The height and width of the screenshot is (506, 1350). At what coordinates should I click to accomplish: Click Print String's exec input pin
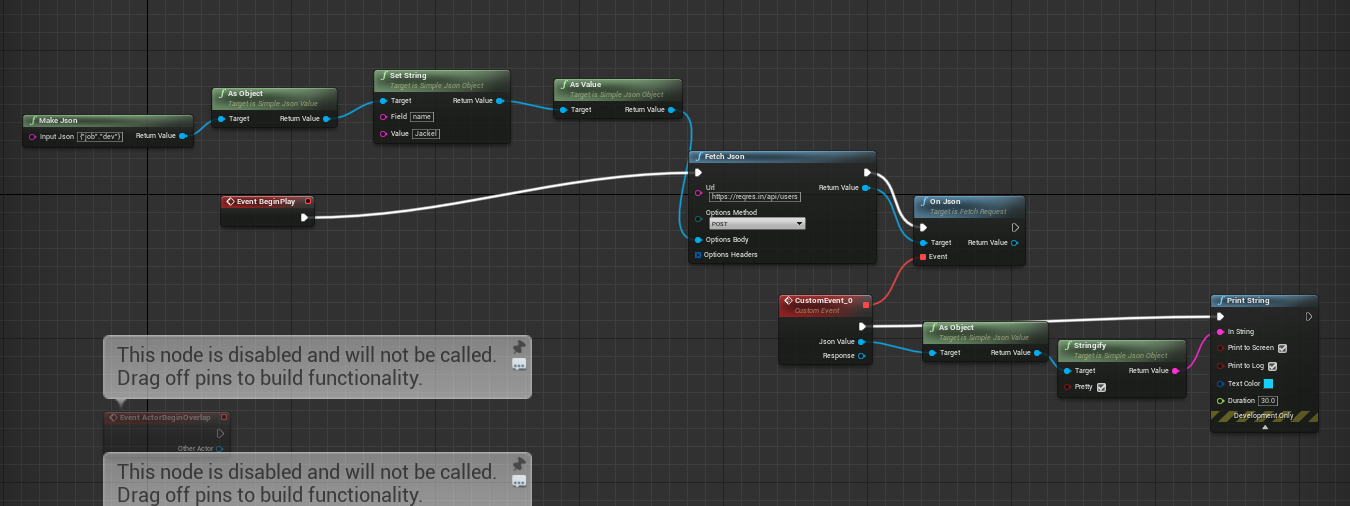1220,317
